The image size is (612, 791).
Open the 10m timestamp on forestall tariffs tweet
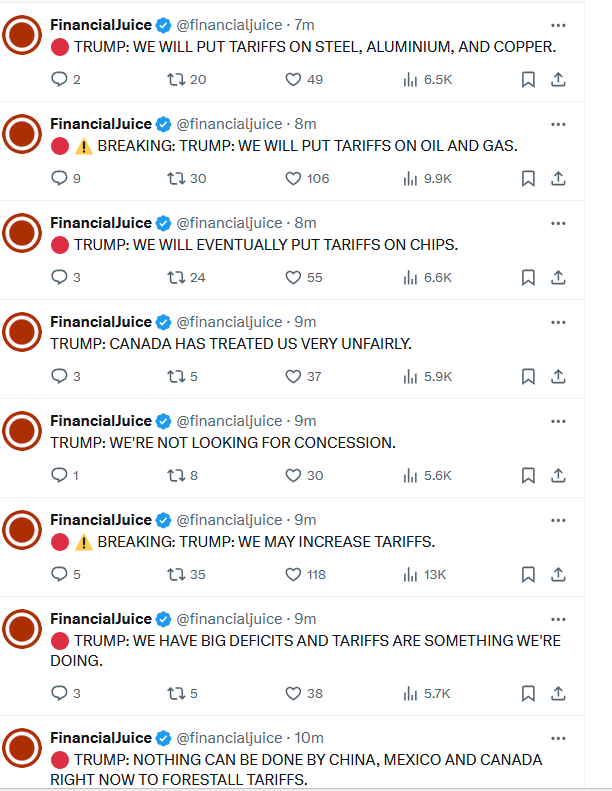[308, 738]
